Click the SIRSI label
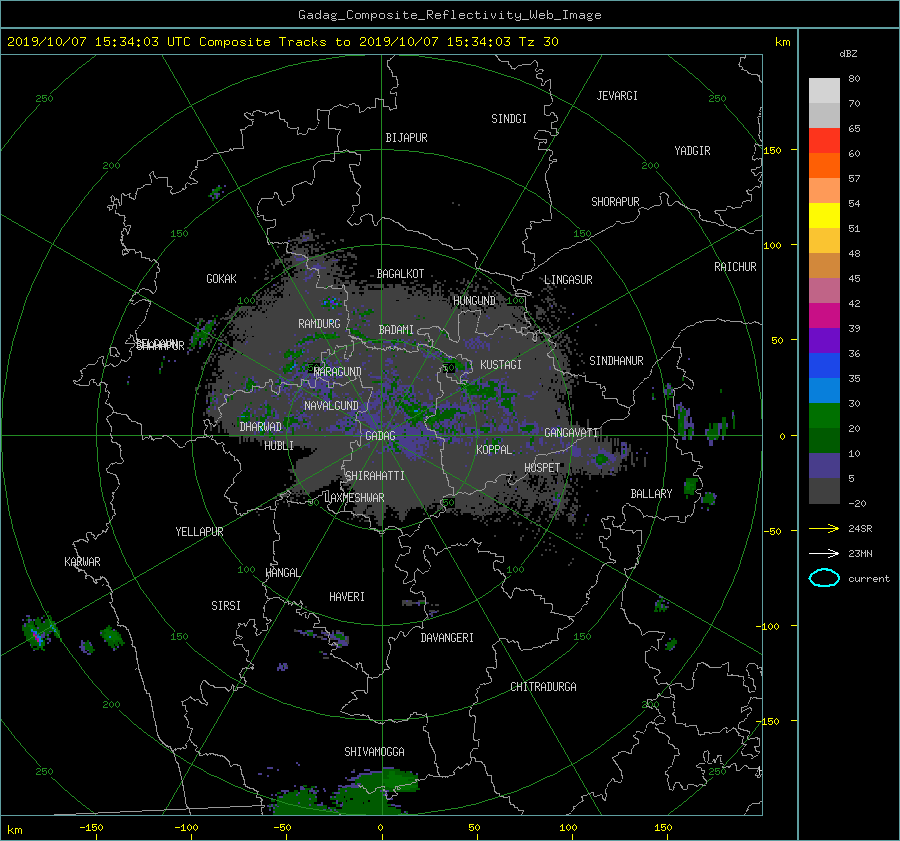The height and width of the screenshot is (841, 900). point(226,606)
